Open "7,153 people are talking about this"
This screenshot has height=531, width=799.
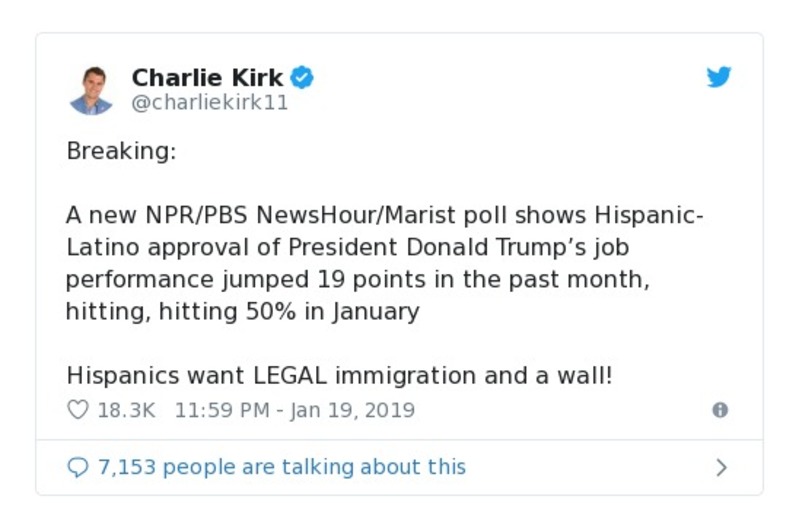tap(281, 467)
